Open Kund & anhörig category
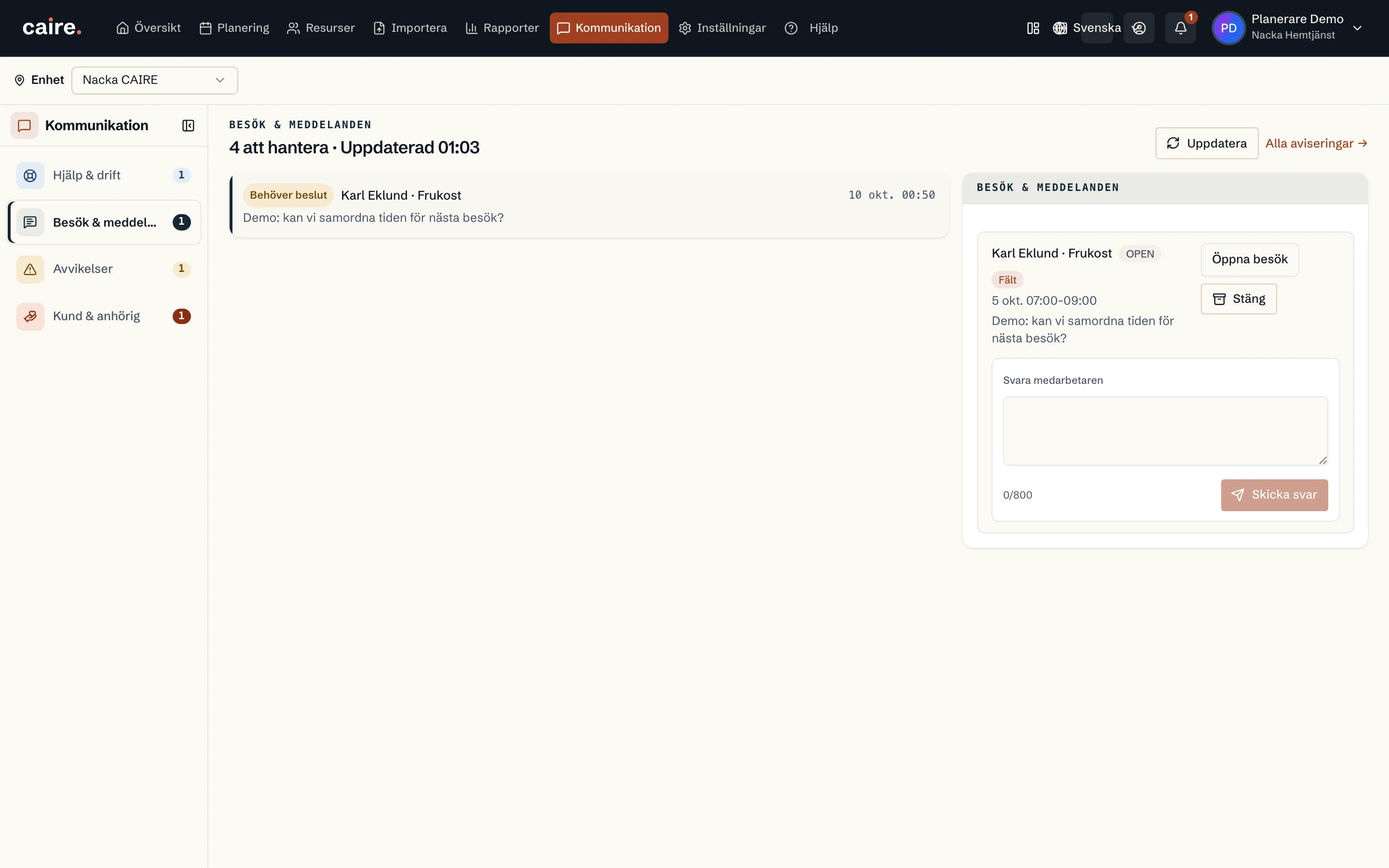 (x=104, y=316)
